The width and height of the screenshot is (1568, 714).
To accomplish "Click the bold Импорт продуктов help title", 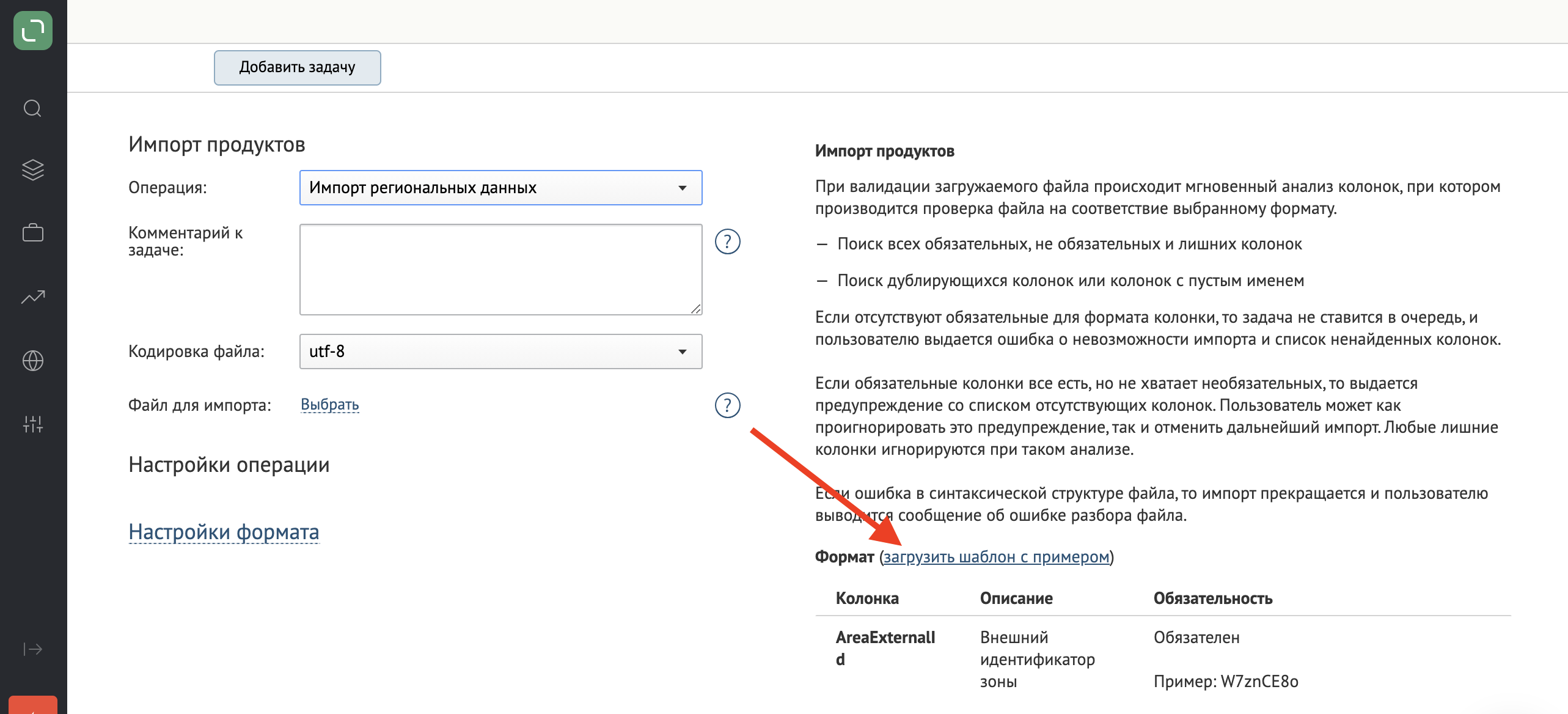I will tap(884, 151).
